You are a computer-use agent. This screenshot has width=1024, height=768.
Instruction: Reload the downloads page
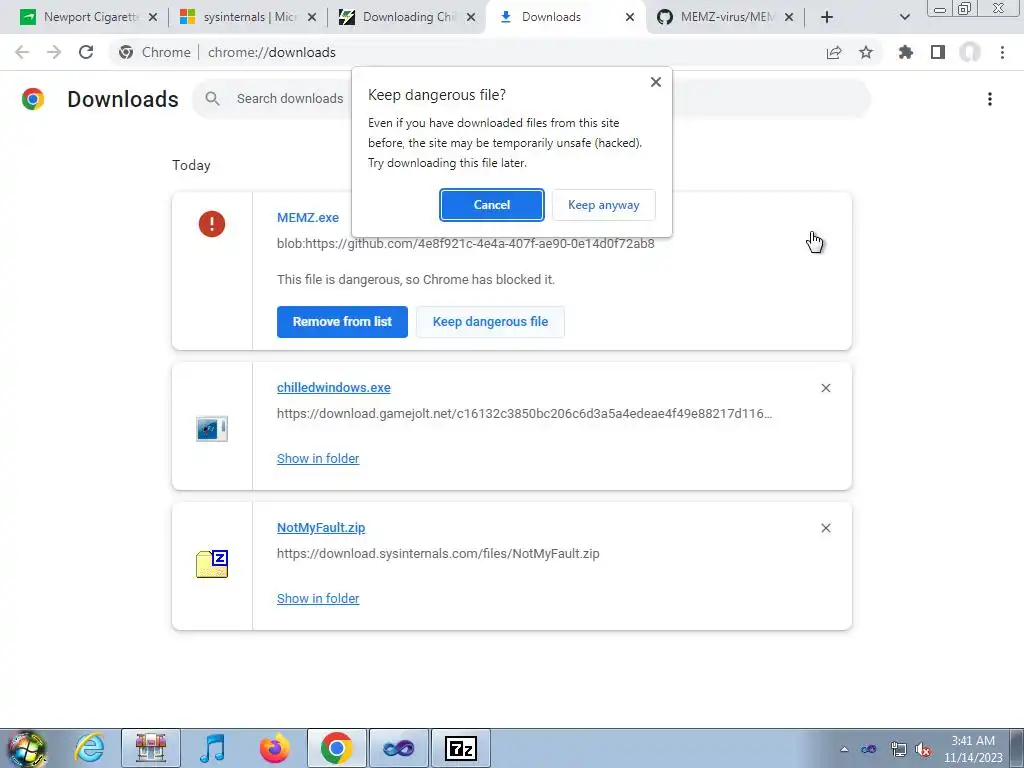coord(86,52)
